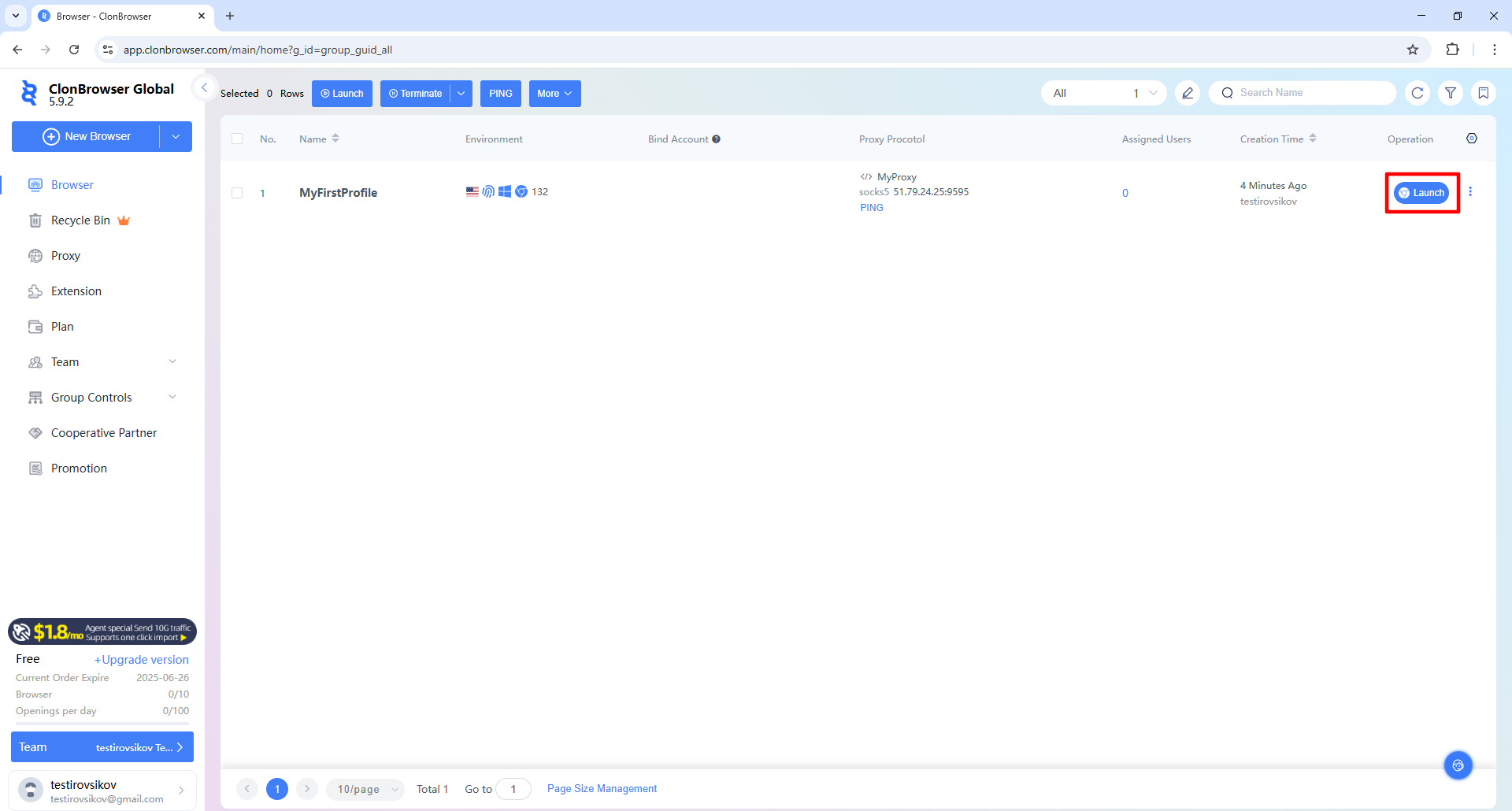Click the $1.8/mo agent special banner
Screen dimensions: 1512x811
pyautogui.click(x=102, y=631)
